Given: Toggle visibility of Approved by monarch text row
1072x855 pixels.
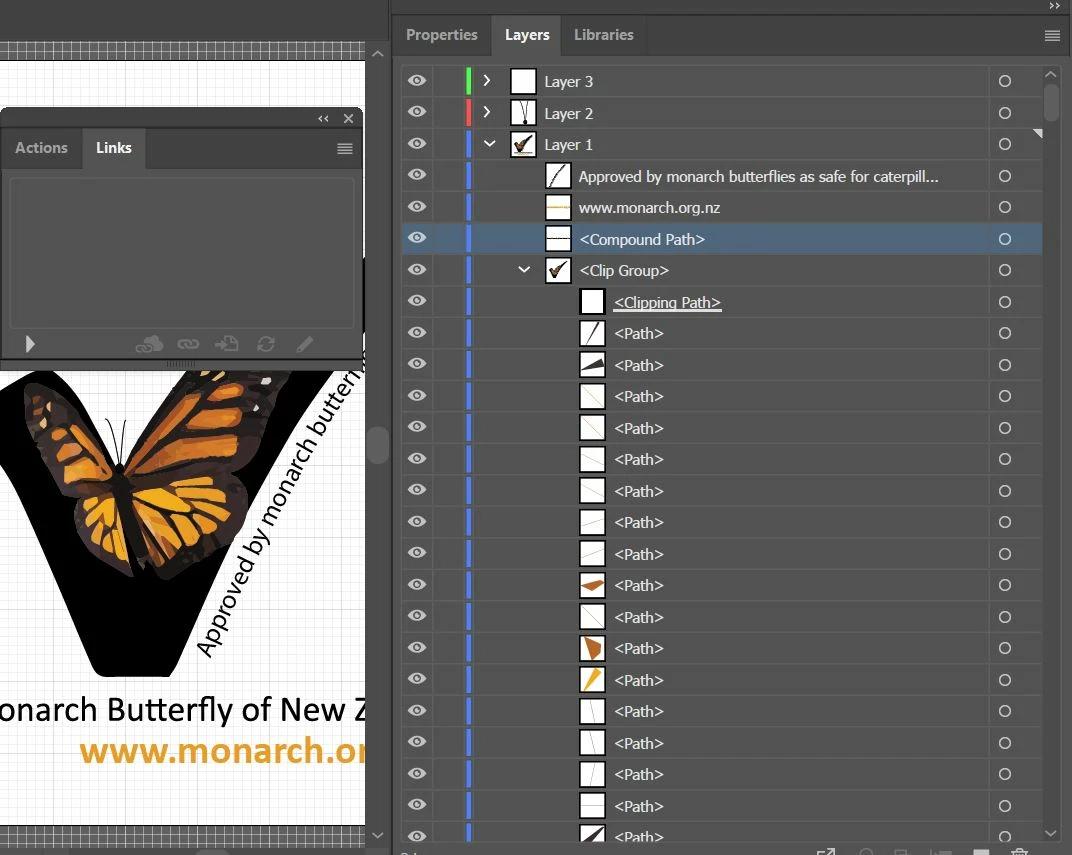Looking at the screenshot, I should tap(417, 175).
